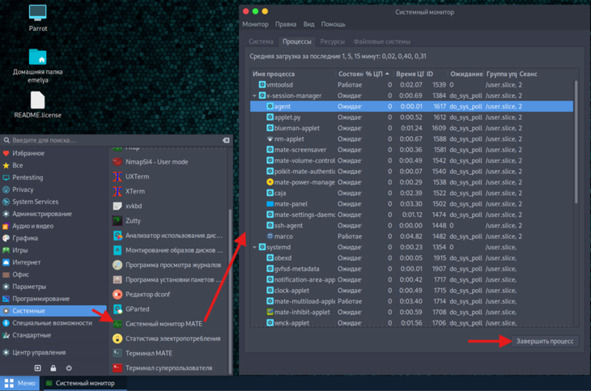Switch to the Ресурсы tab

click(332, 41)
